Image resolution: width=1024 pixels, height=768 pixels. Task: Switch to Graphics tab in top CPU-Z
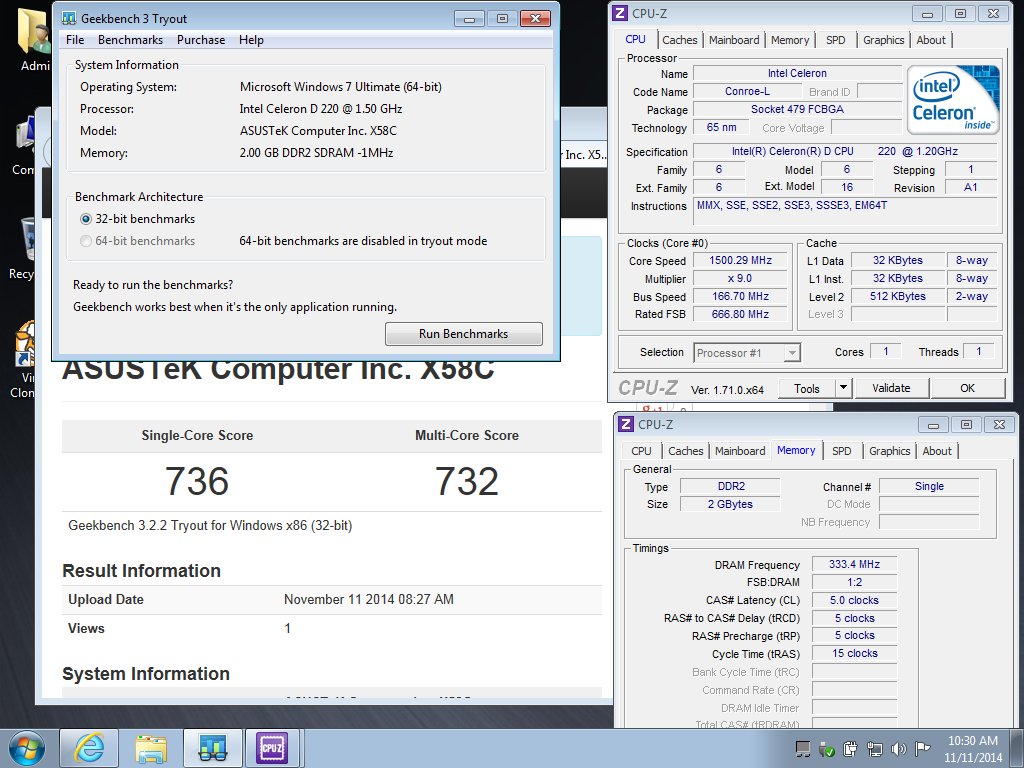pos(884,40)
